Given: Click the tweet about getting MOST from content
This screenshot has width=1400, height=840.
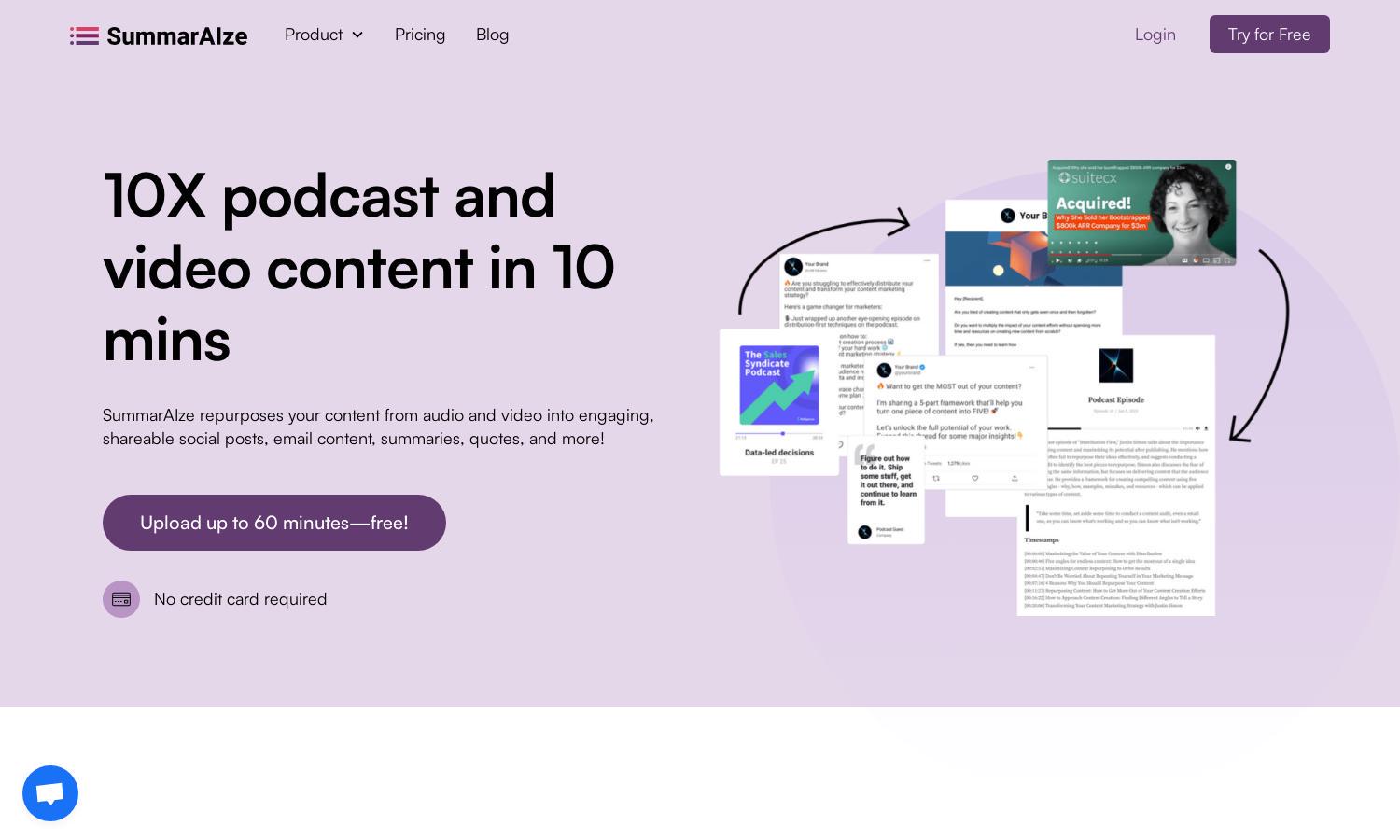Looking at the screenshot, I should click(955, 420).
